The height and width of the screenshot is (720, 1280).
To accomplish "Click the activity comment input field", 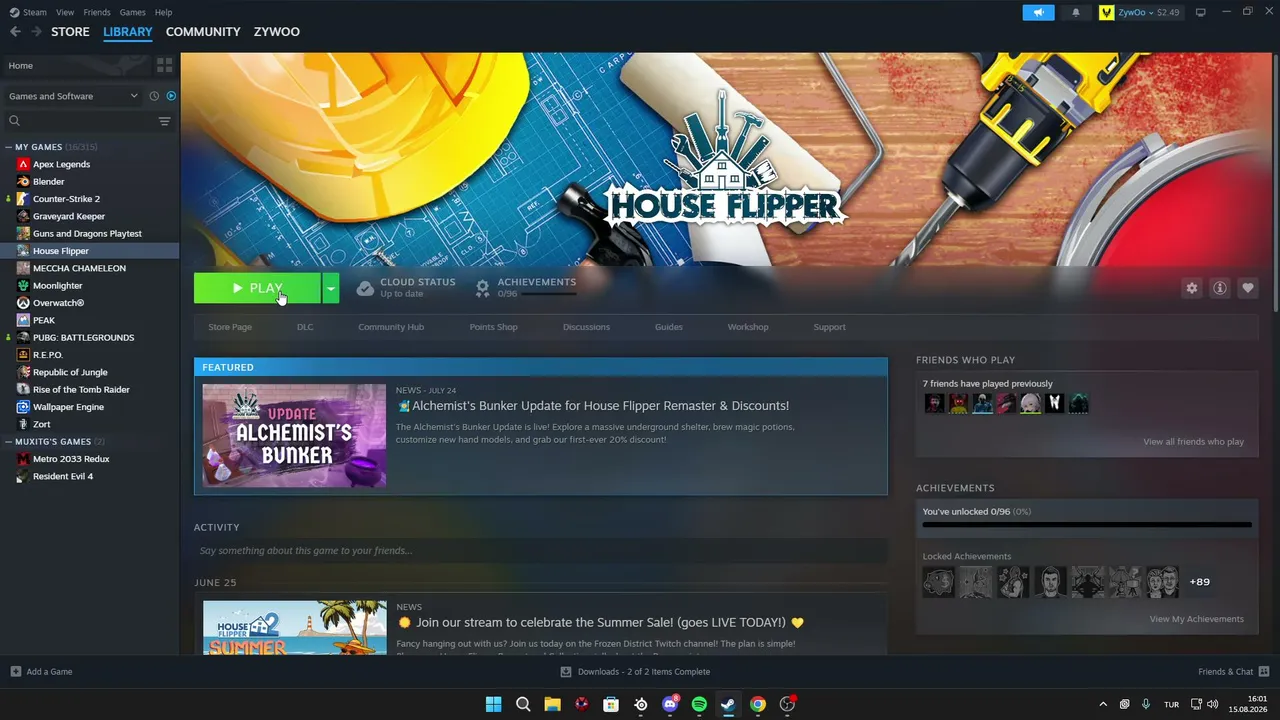I will point(540,551).
